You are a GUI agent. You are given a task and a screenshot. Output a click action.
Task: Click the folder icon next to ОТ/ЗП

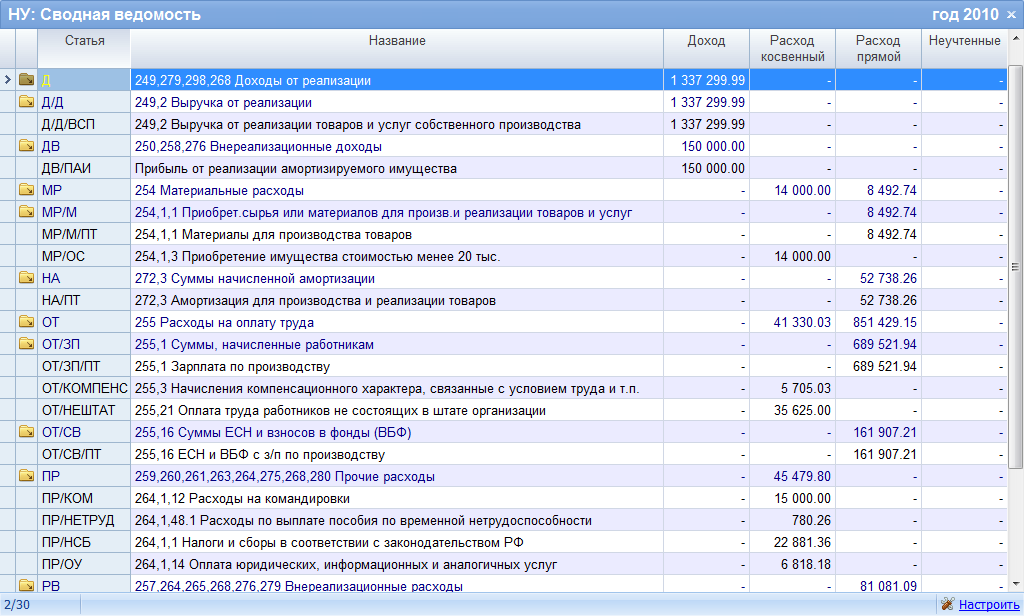[x=26, y=344]
